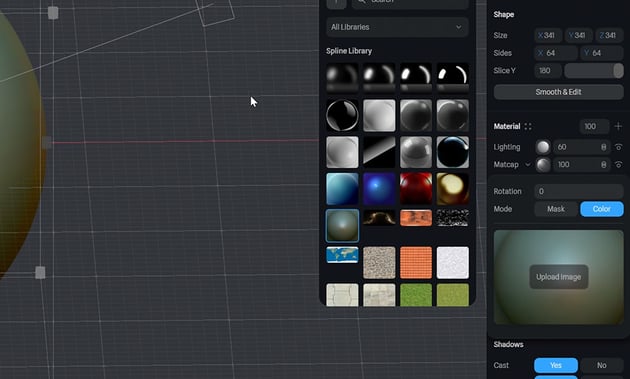
Task: Adjust the Slice Y slider
Action: (x=594, y=71)
